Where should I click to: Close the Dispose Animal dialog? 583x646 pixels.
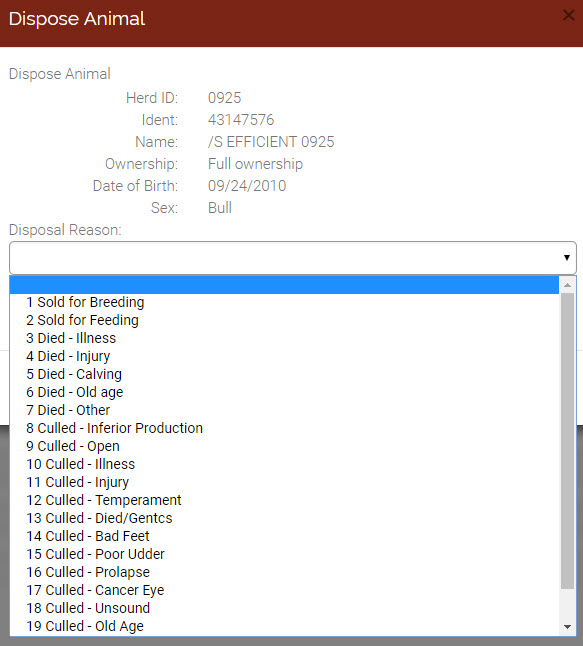569,16
